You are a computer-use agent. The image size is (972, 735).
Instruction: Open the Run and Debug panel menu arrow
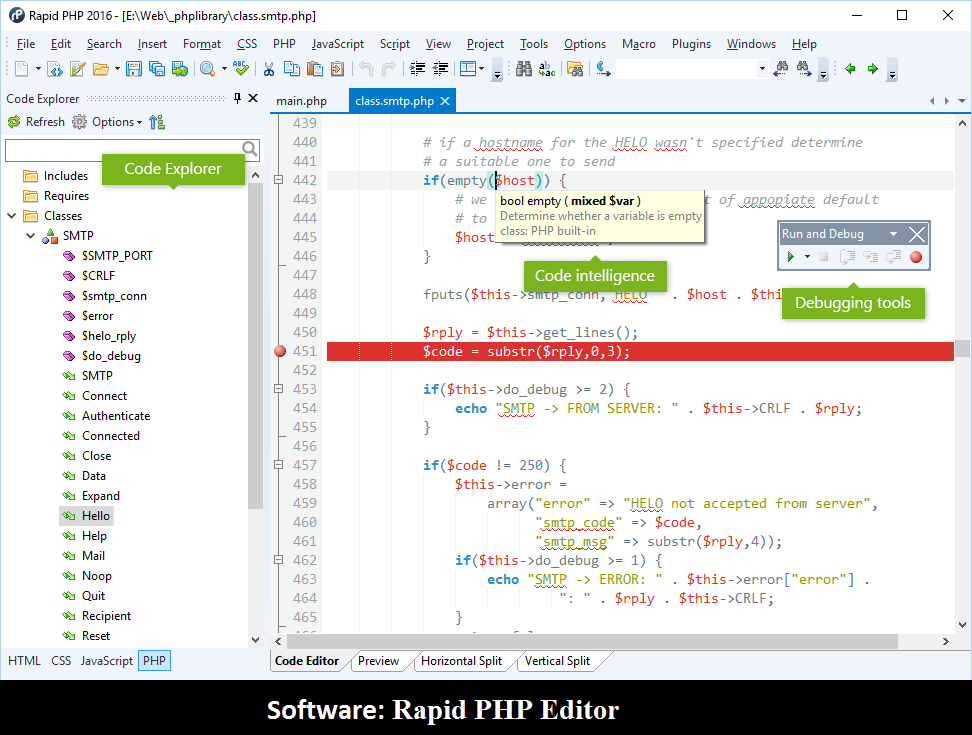(x=893, y=234)
